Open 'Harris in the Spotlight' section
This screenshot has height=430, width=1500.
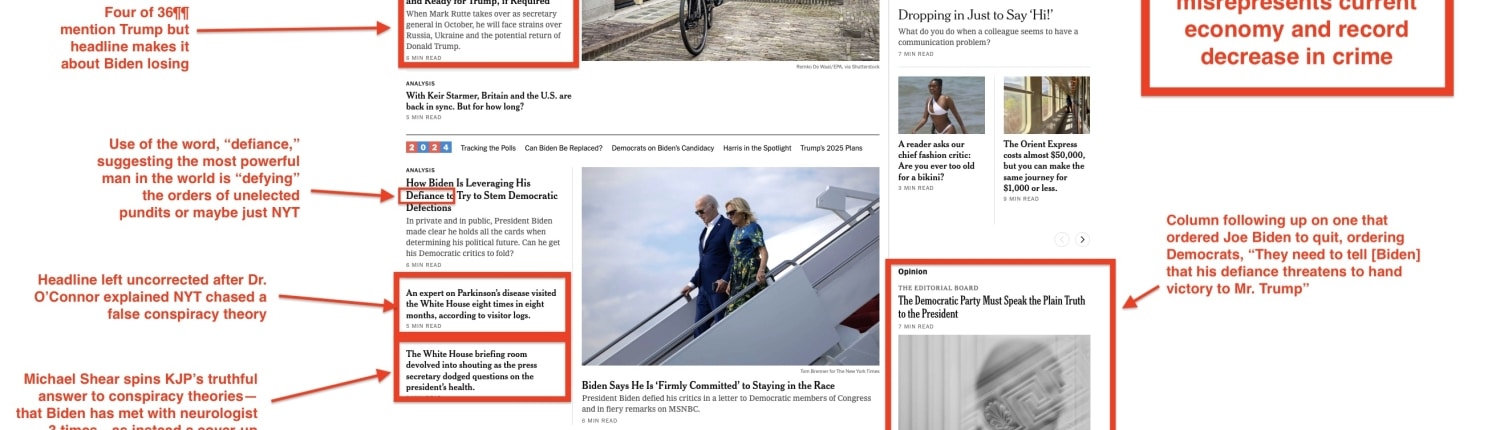[x=757, y=148]
